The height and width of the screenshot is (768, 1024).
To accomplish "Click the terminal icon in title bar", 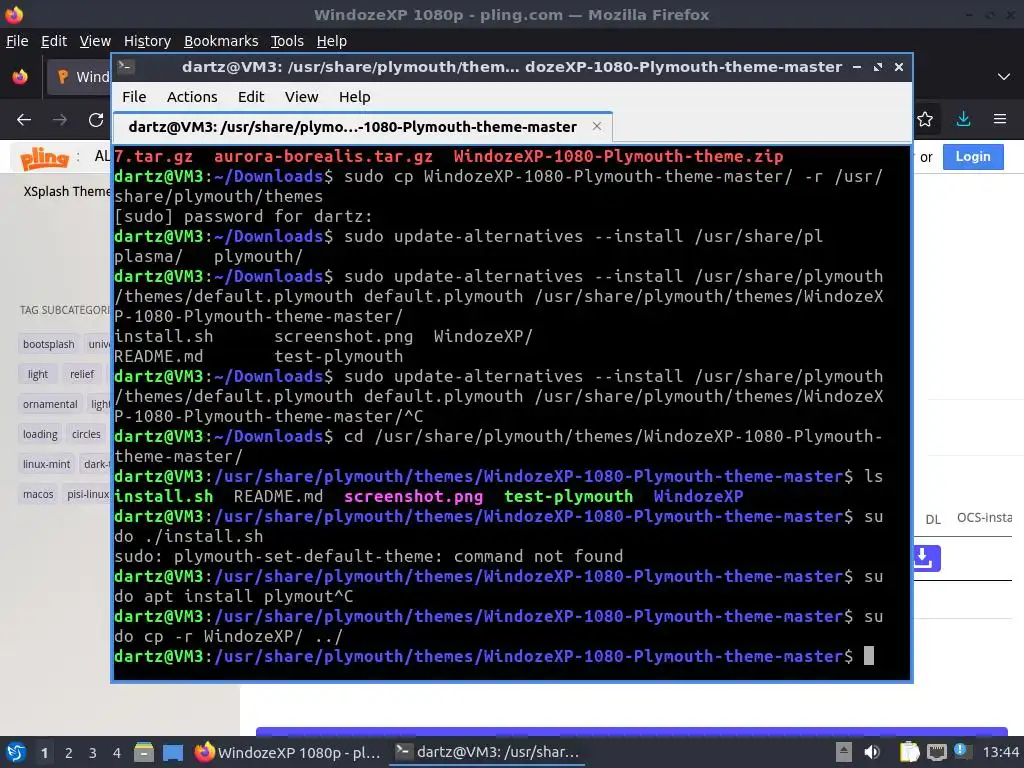I will (126, 67).
